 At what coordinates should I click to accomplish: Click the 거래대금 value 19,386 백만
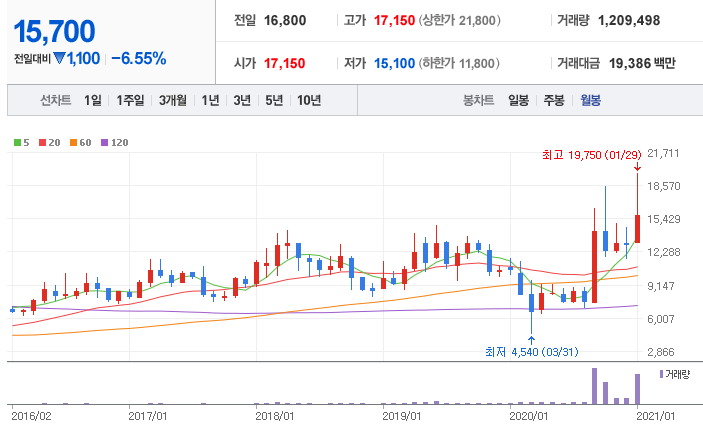tap(642, 63)
